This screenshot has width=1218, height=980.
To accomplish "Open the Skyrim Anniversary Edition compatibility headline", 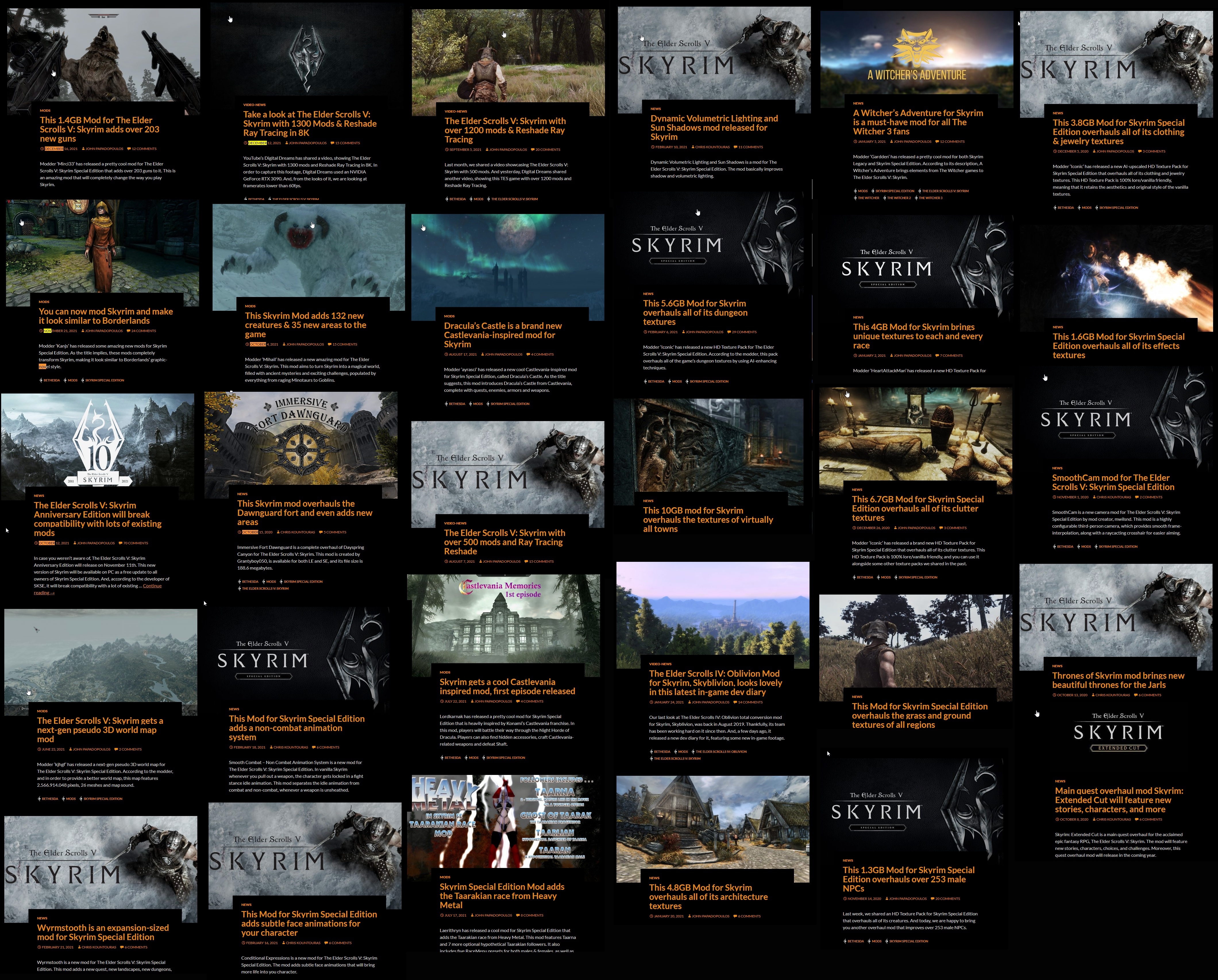I will tap(97, 519).
